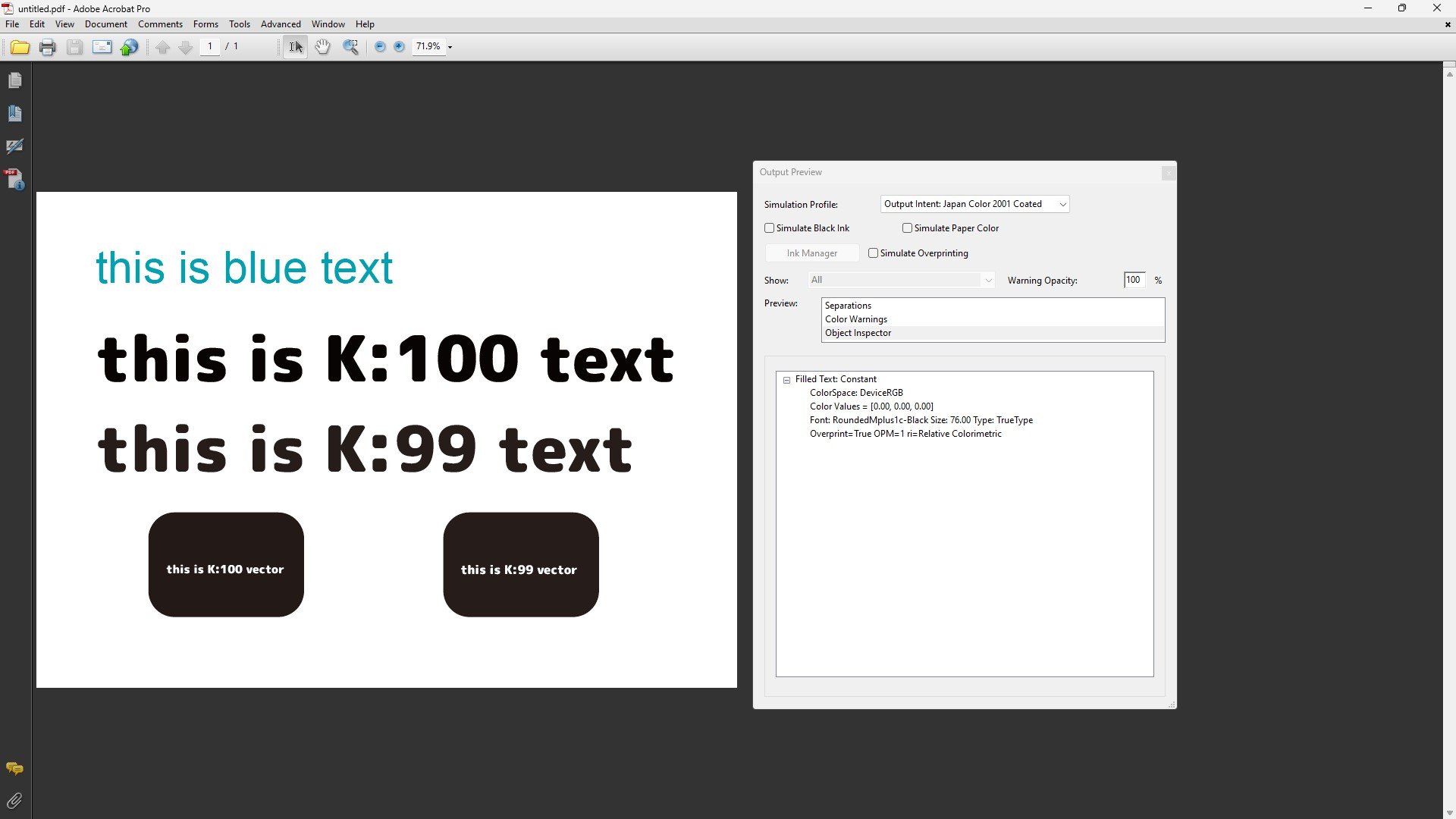Image resolution: width=1456 pixels, height=819 pixels.
Task: Click the email envelope icon
Action: (x=102, y=47)
